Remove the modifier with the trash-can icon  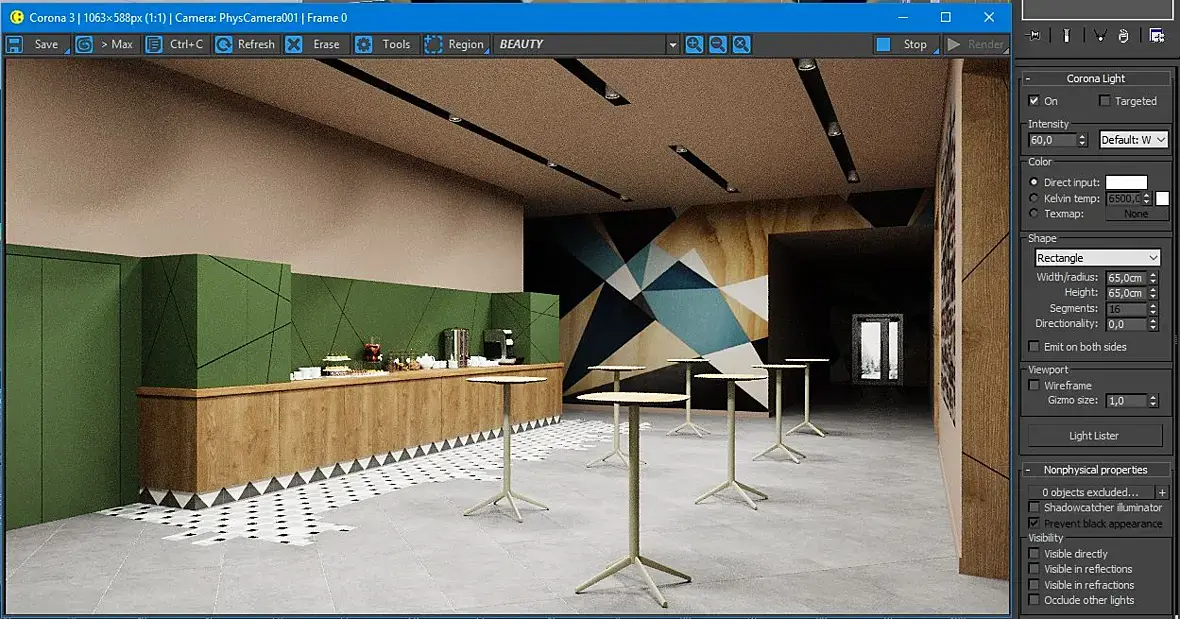[1124, 35]
